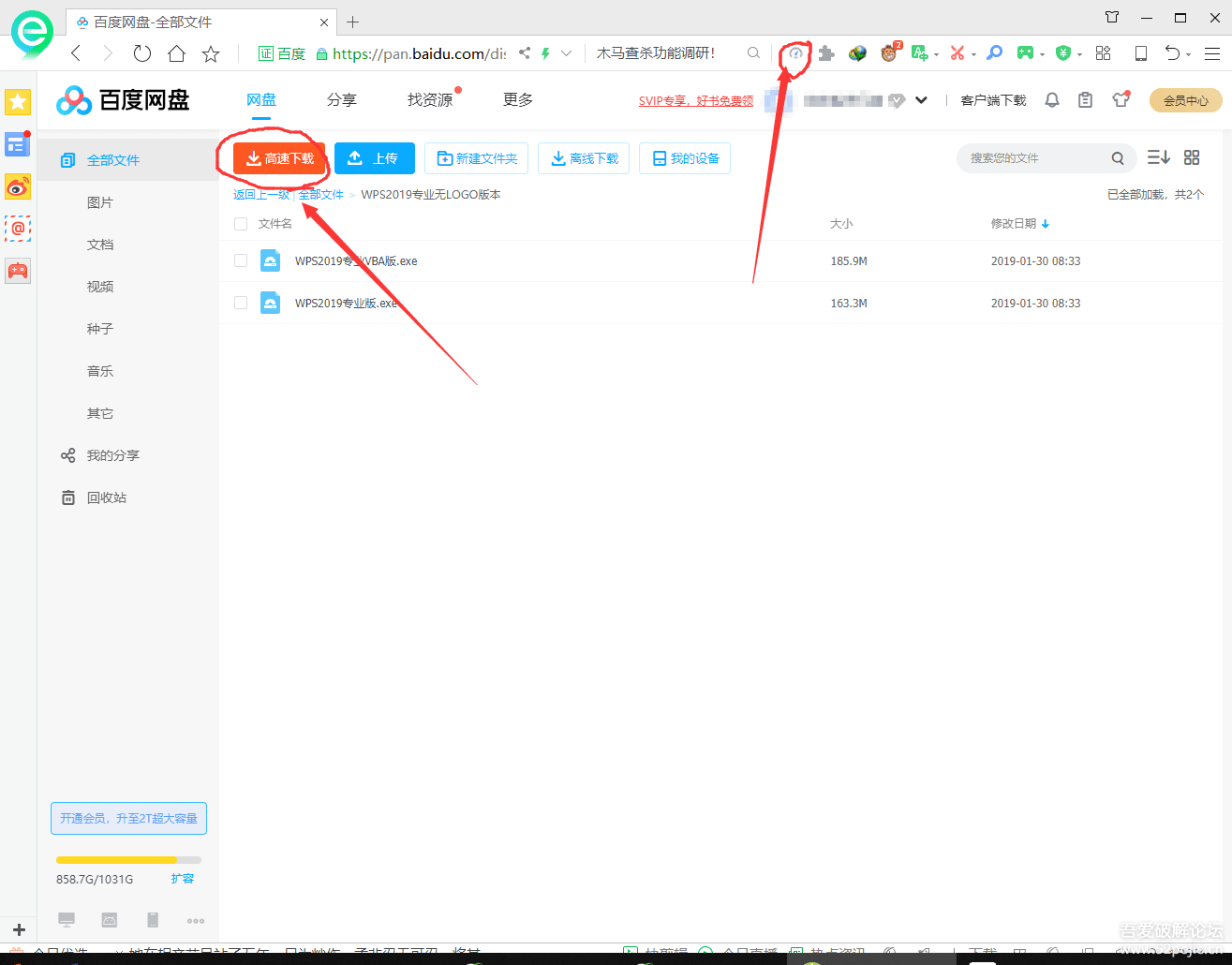Click 新建文件夹 button
This screenshot has width=1232, height=965.
(x=476, y=158)
